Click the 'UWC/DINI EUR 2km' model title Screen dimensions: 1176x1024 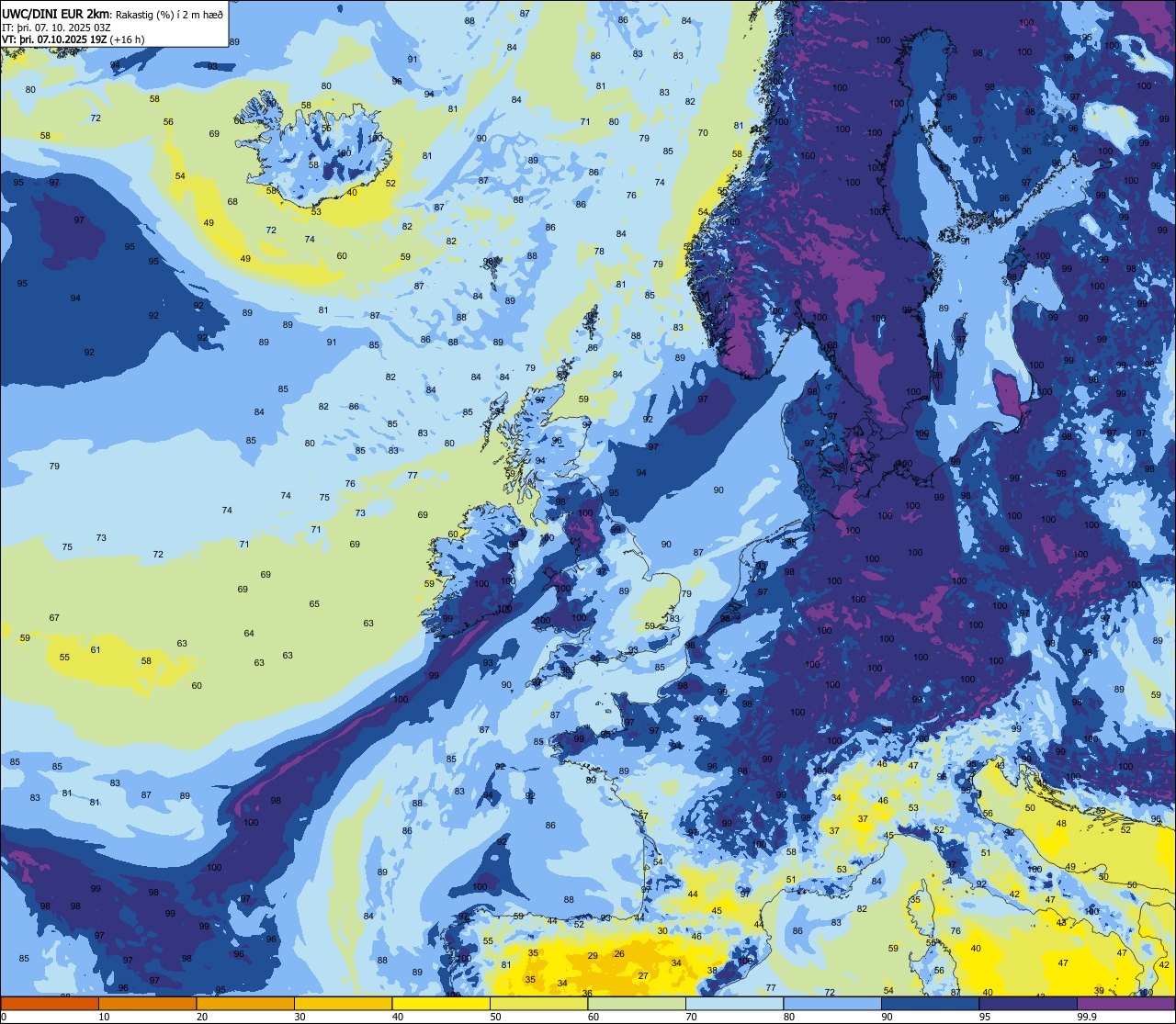point(56,14)
